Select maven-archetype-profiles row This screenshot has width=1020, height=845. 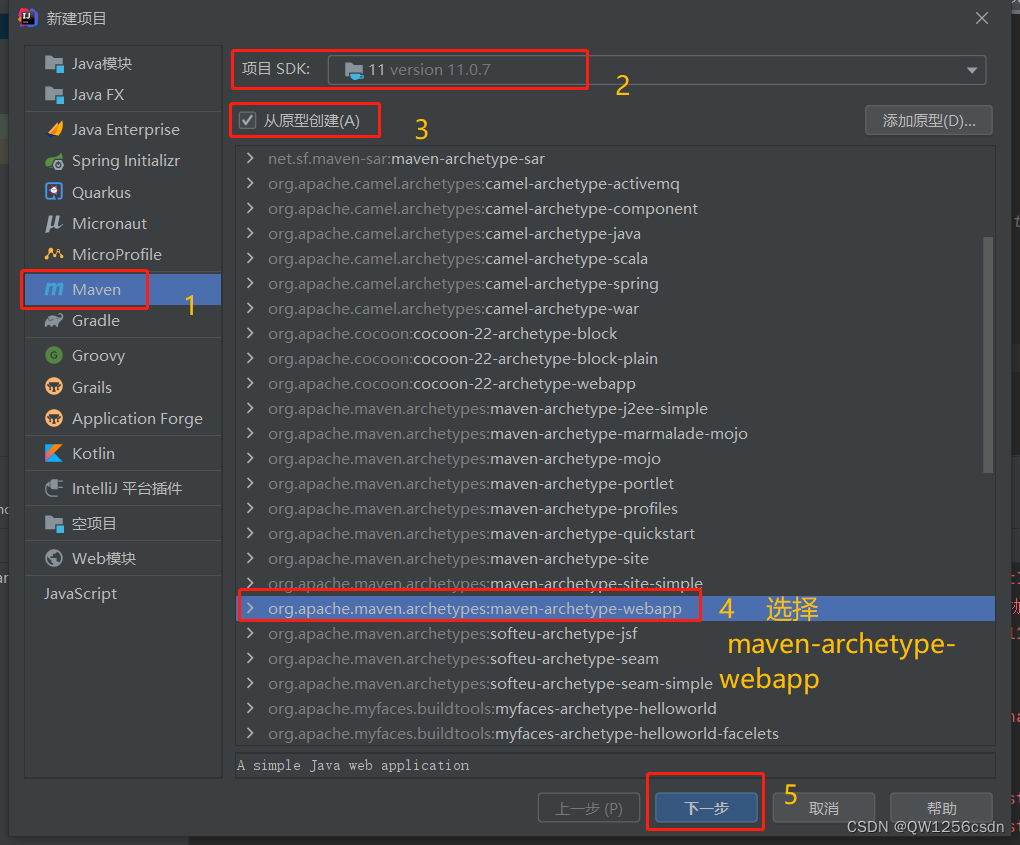coord(615,508)
